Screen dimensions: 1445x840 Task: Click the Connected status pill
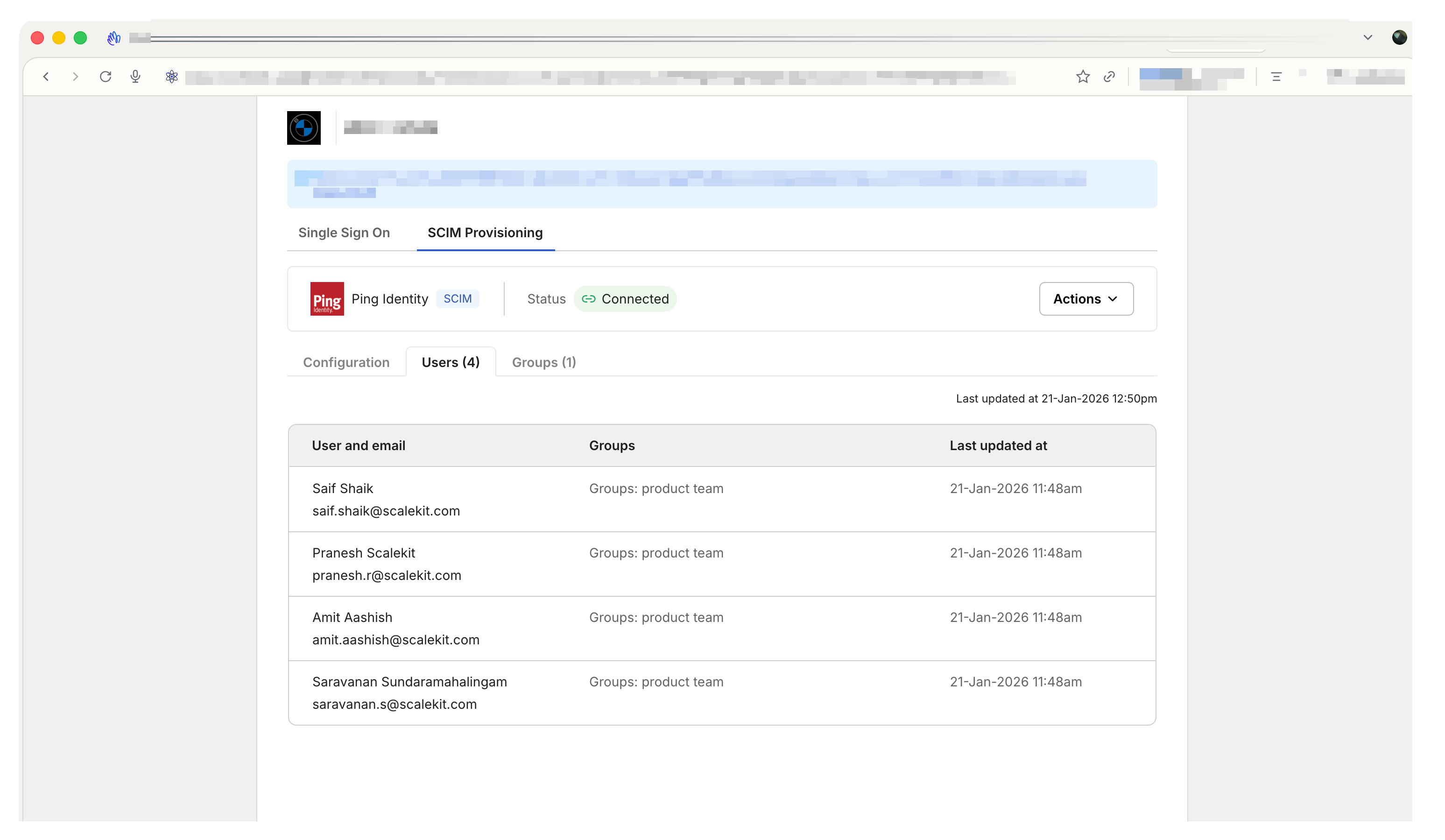(x=625, y=299)
